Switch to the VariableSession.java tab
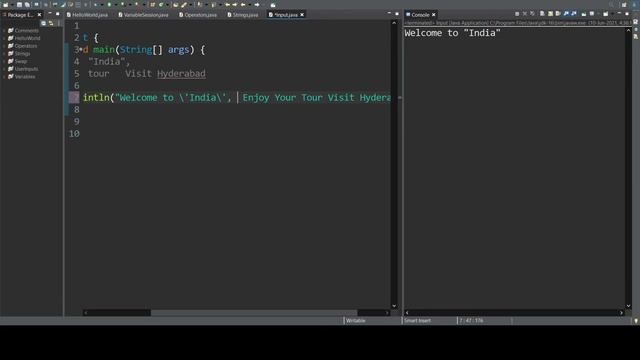Screen dimensions: 640x360 click(x=144, y=15)
